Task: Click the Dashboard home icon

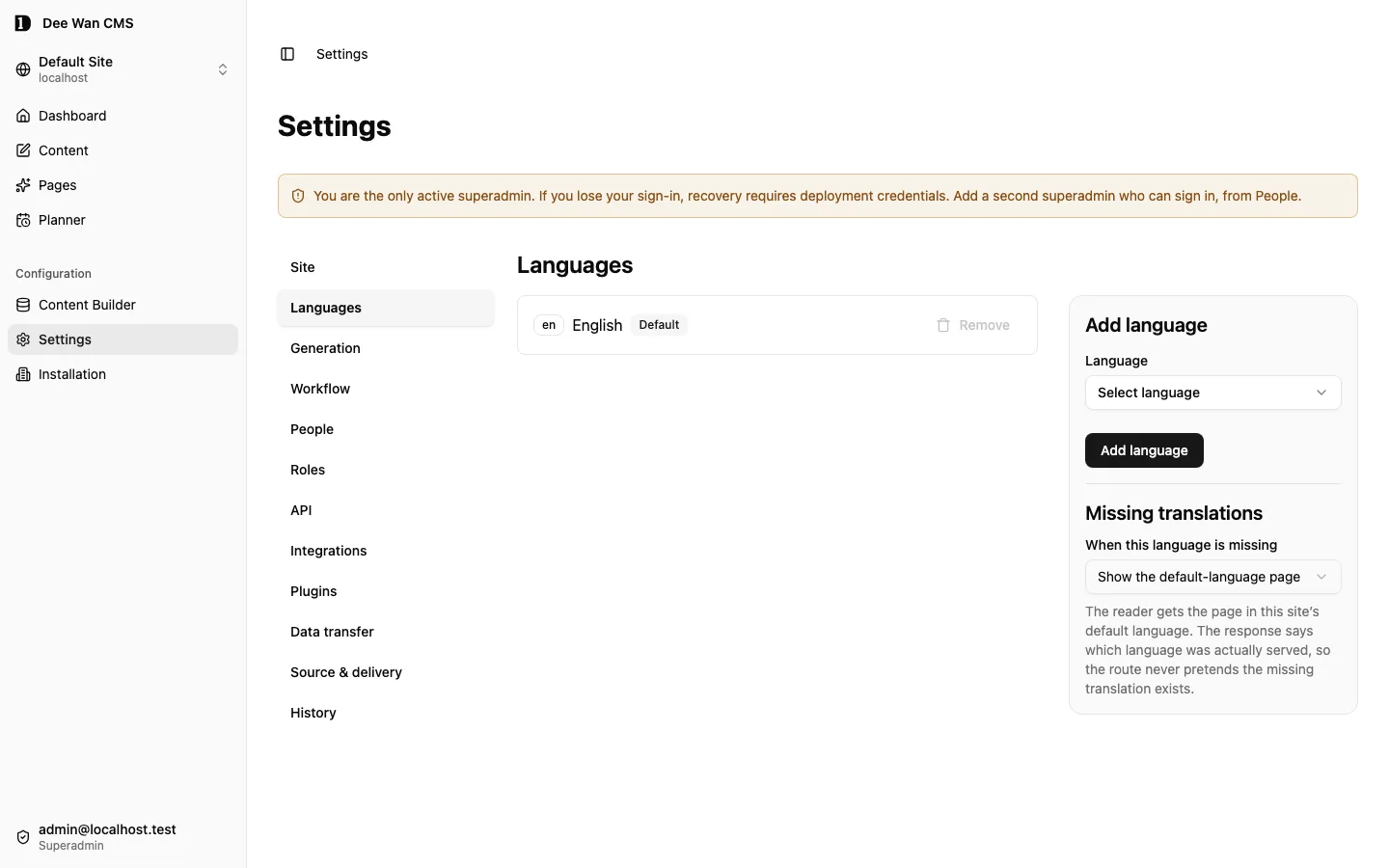Action: coord(23,116)
